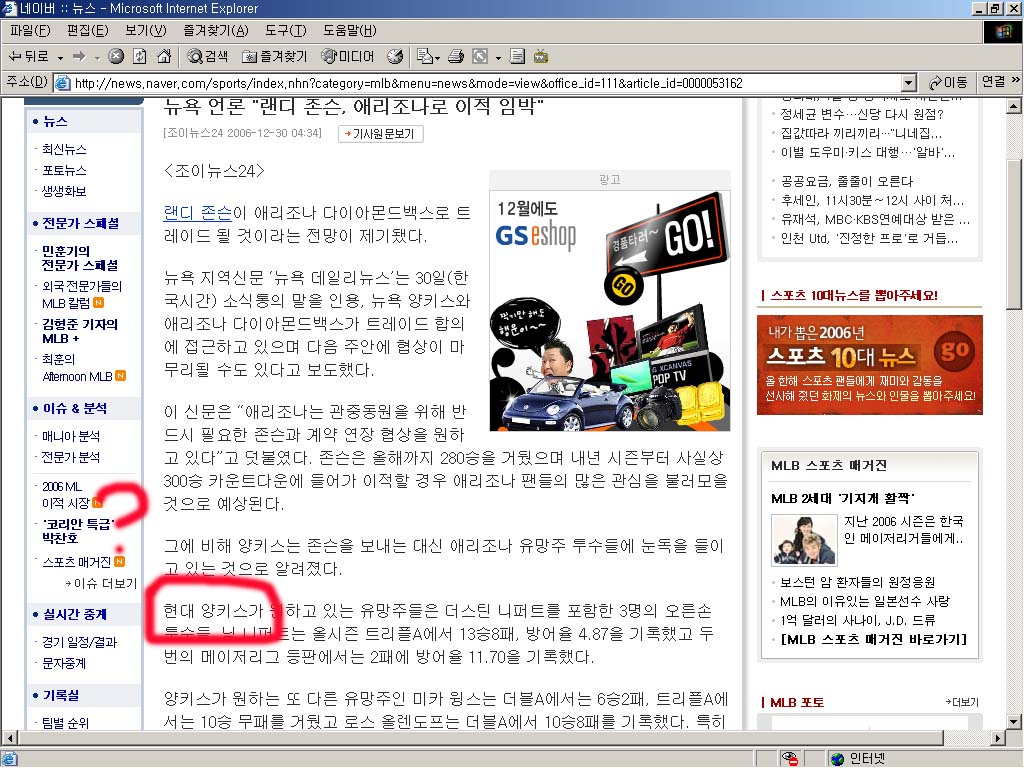
Task: Open 포토뉴스 in the sidebar
Action: point(64,170)
